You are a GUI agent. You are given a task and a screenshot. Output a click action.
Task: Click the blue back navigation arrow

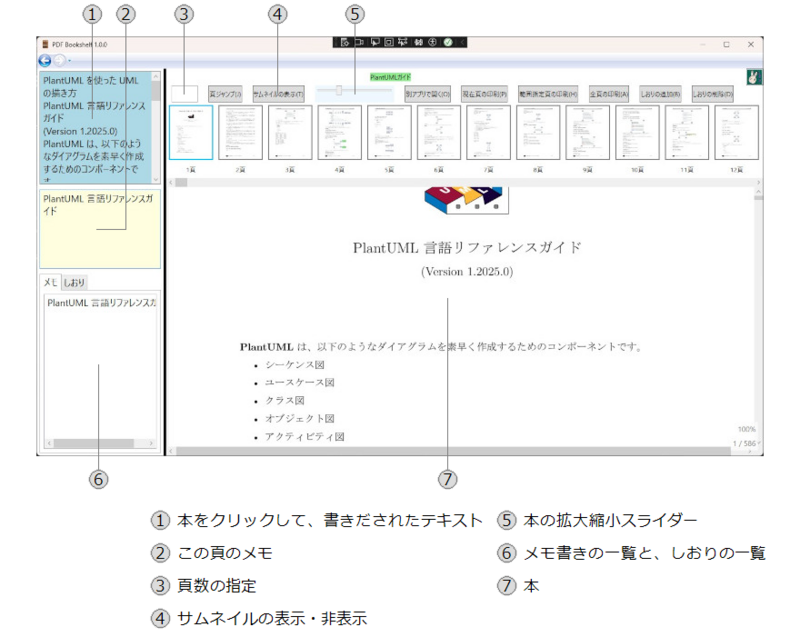click(44, 60)
